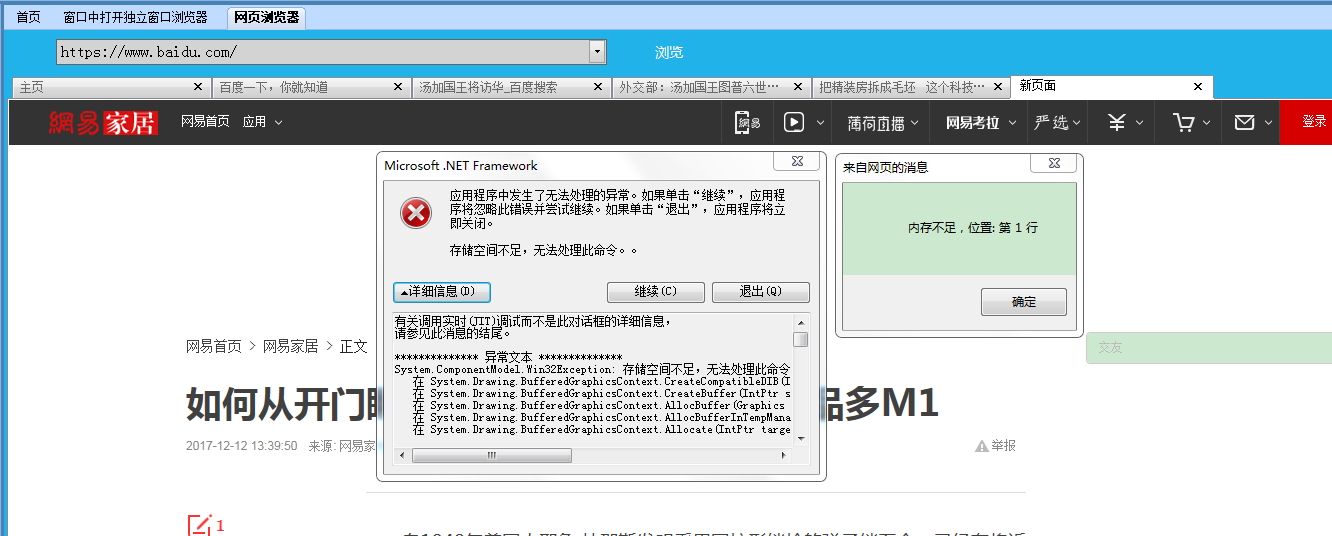Expand the arrow next to the yen icon
The height and width of the screenshot is (536, 1332).
coord(1141,122)
